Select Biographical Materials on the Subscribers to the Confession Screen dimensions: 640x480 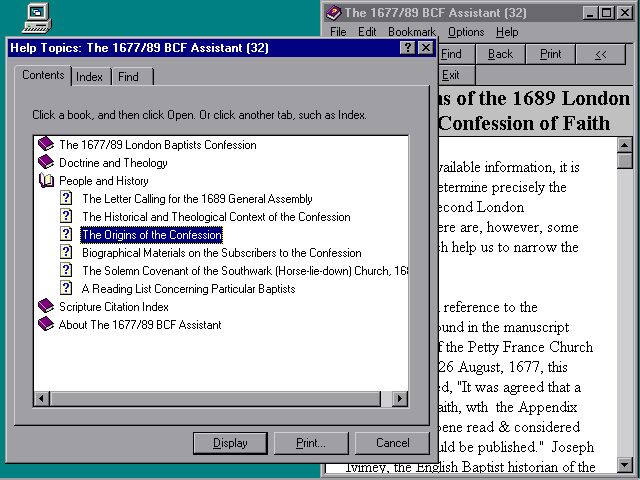click(222, 253)
